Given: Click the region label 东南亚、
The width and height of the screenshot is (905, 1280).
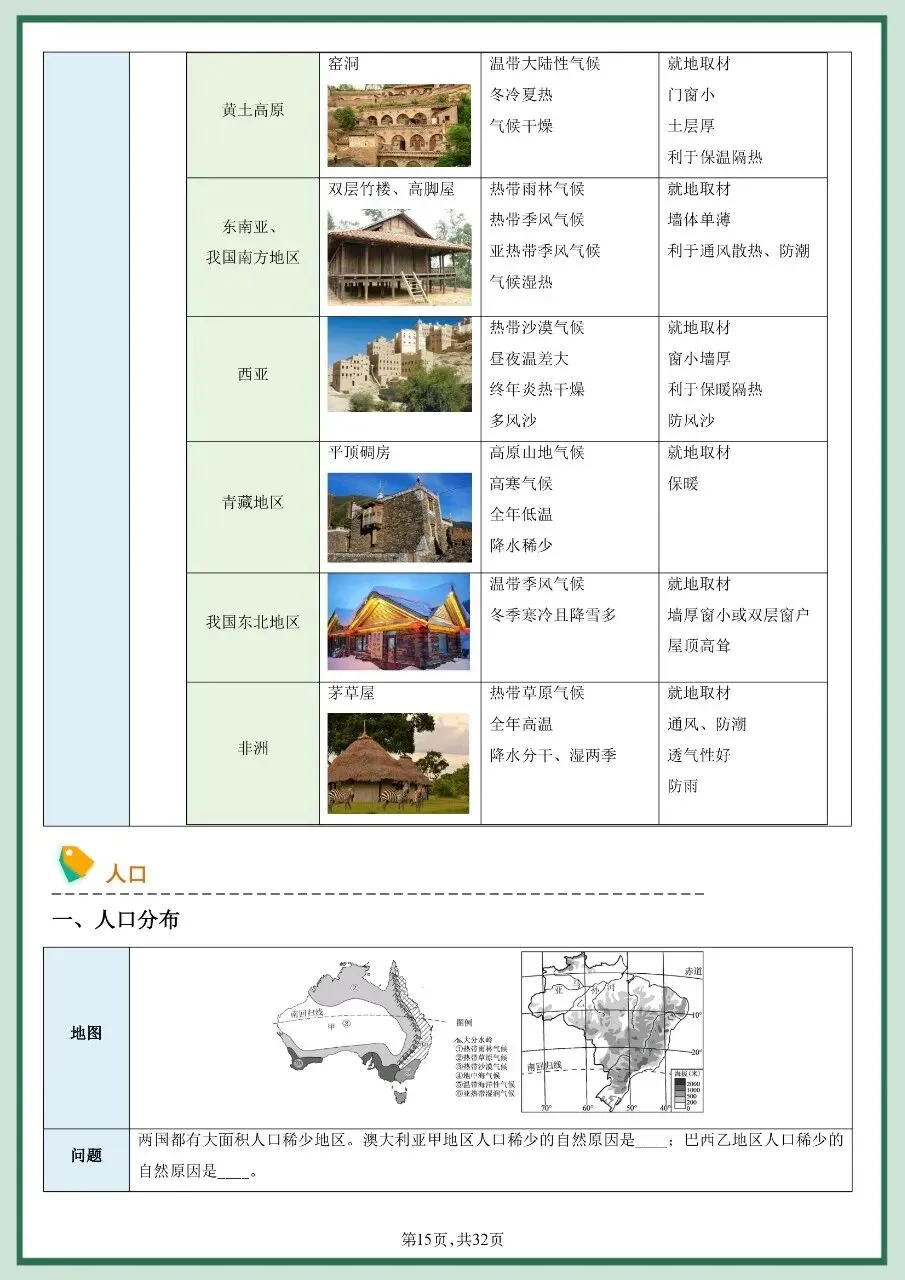Looking at the screenshot, I should (253, 226).
